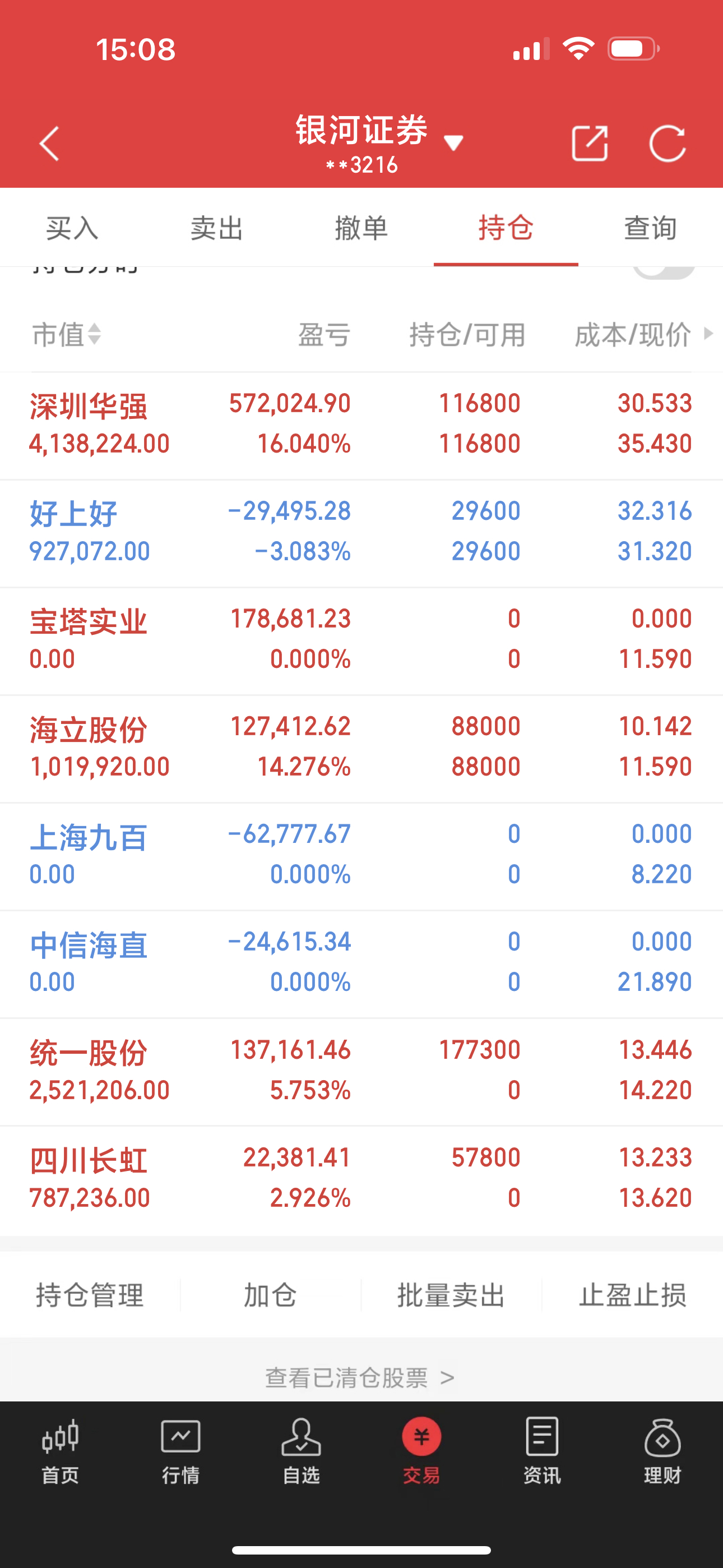This screenshot has height=1568, width=723.
Task: Toggle the partially hidden switch under tabs
Action: [x=664, y=272]
